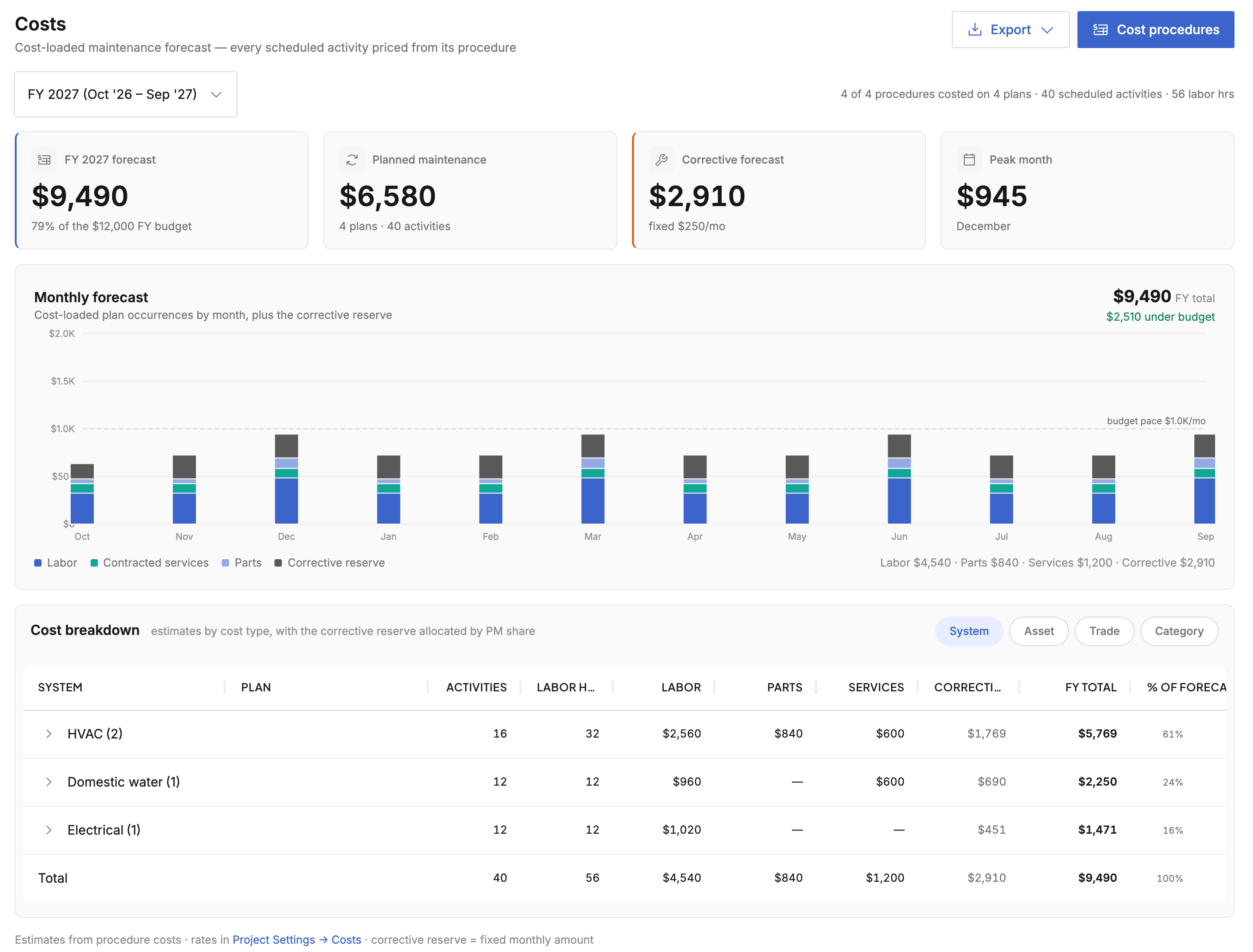Click HVAC FY total $5,769
The image size is (1253, 952).
click(1097, 734)
